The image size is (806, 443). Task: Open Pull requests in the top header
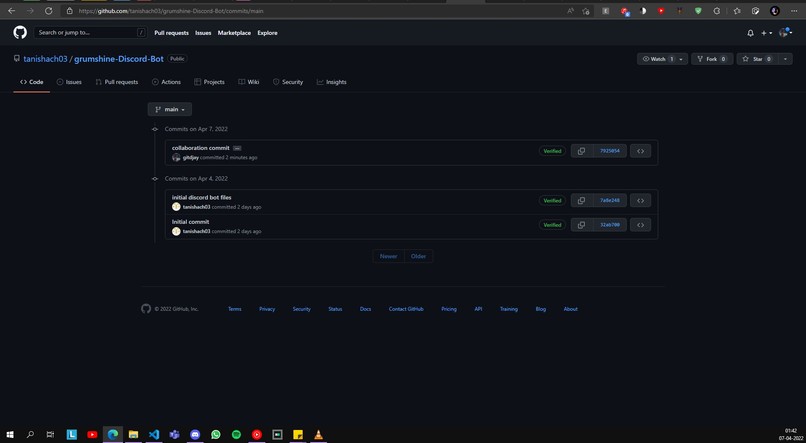point(171,33)
